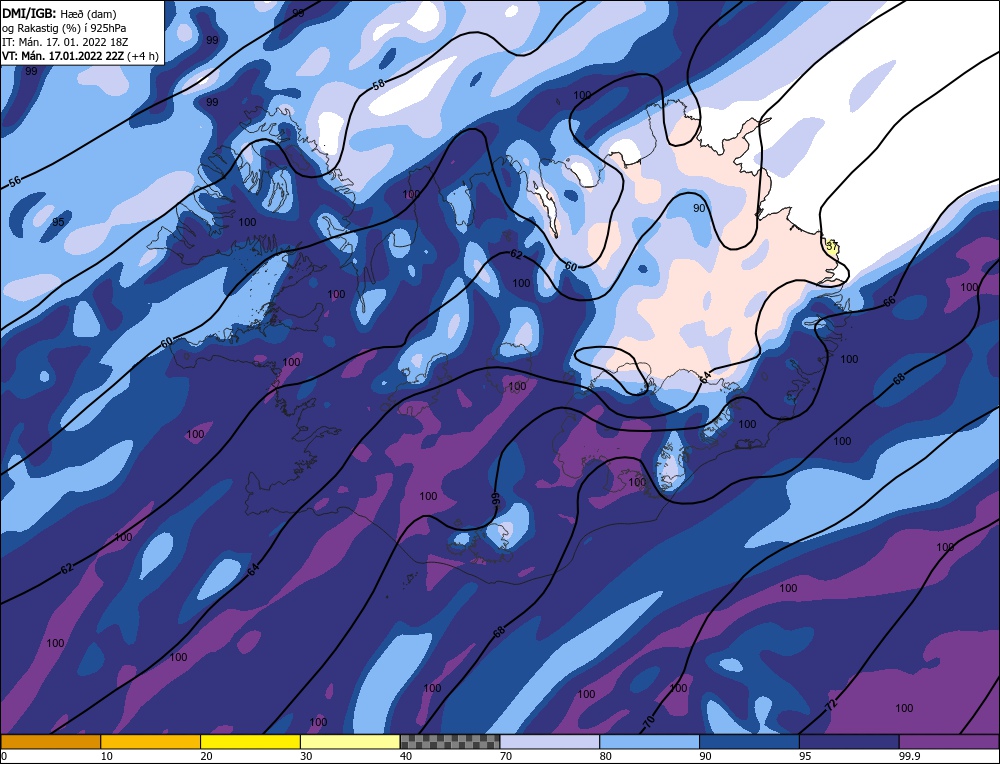Click the dark orange 0–10 legend swatch

(50, 741)
